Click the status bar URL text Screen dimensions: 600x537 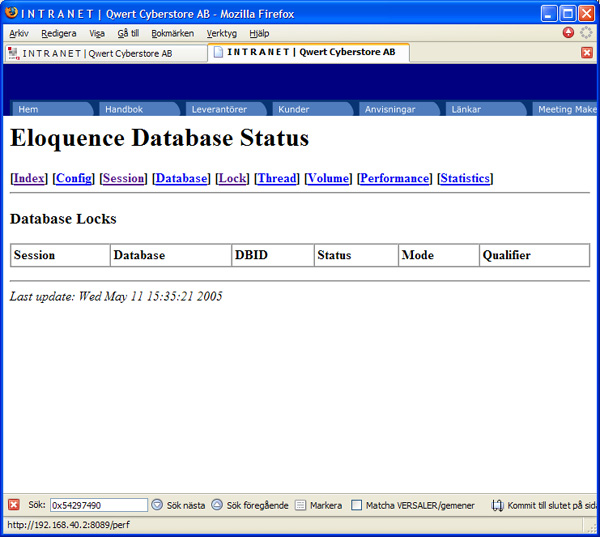pyautogui.click(x=68, y=524)
